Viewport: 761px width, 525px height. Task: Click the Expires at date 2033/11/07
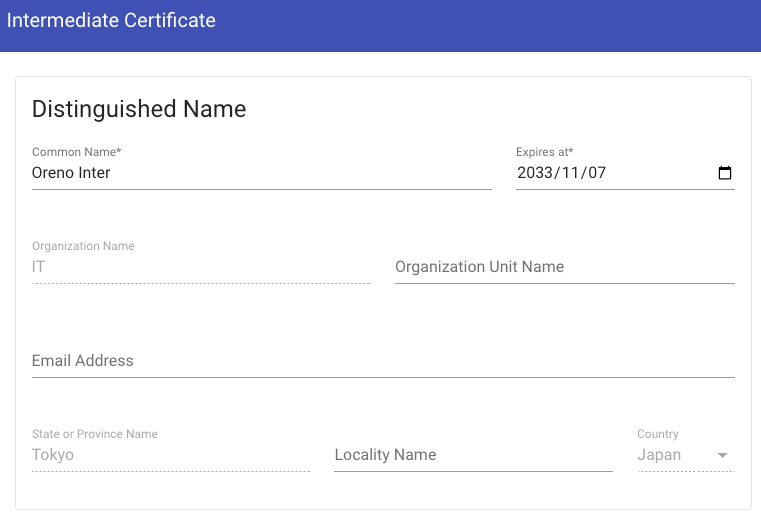click(562, 173)
